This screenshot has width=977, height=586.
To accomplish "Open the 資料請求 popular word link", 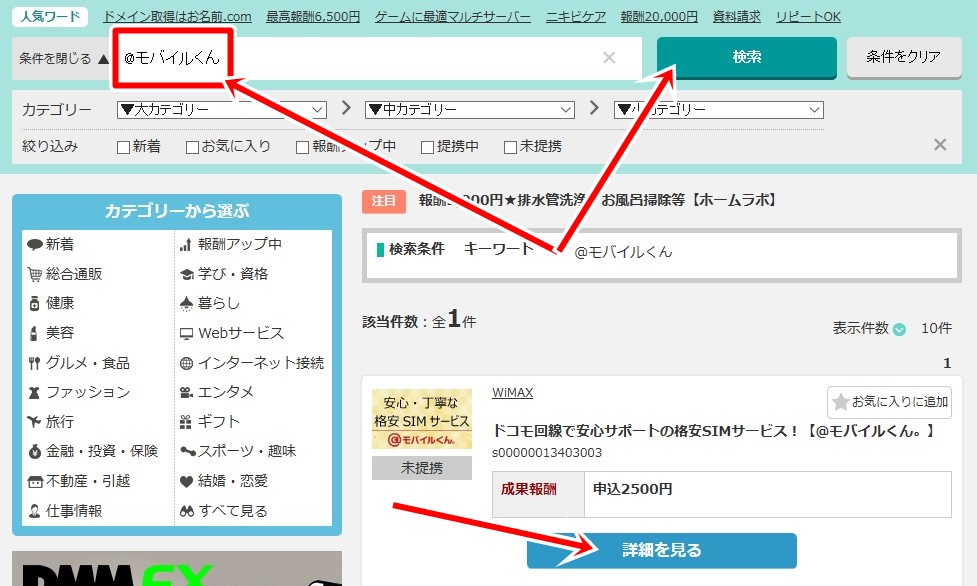I will (x=736, y=17).
